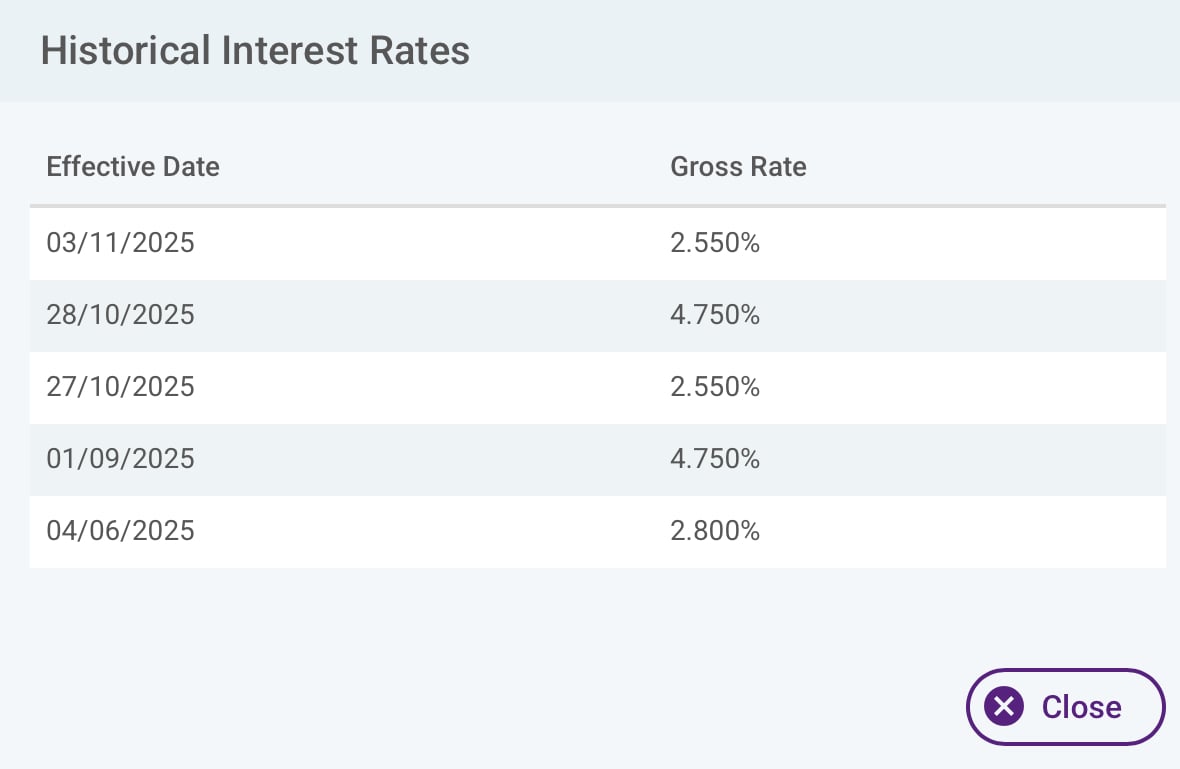Click the X icon inside Close button
Viewport: 1180px width, 769px height.
(1004, 707)
